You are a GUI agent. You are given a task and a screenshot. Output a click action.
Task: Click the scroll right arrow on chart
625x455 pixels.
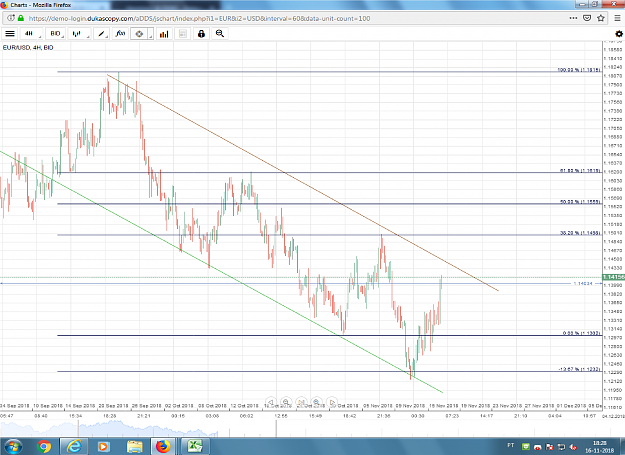click(x=332, y=402)
